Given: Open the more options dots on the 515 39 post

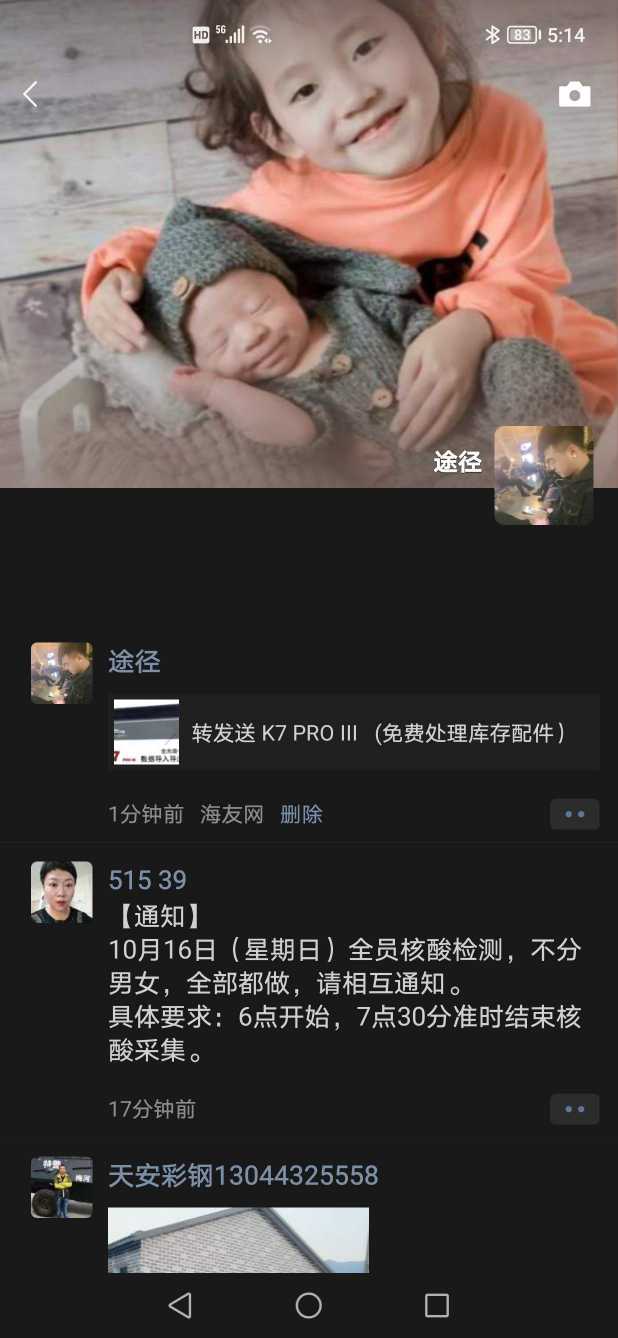Looking at the screenshot, I should (575, 1109).
